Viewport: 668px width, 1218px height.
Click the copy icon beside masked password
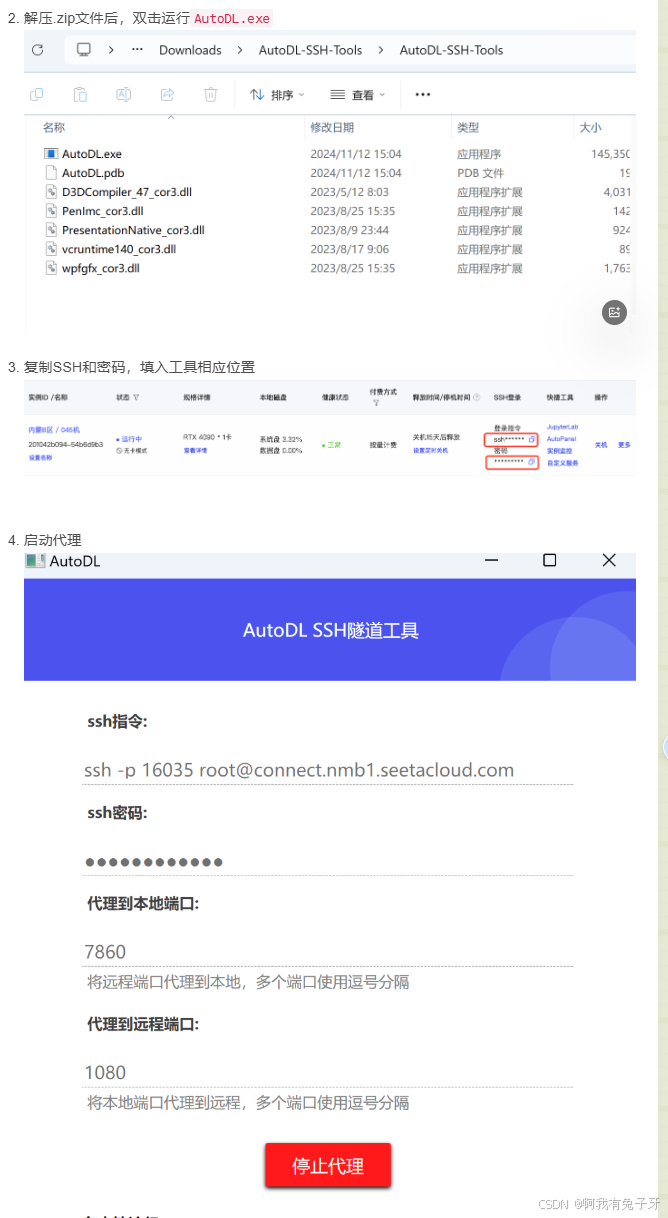532,462
